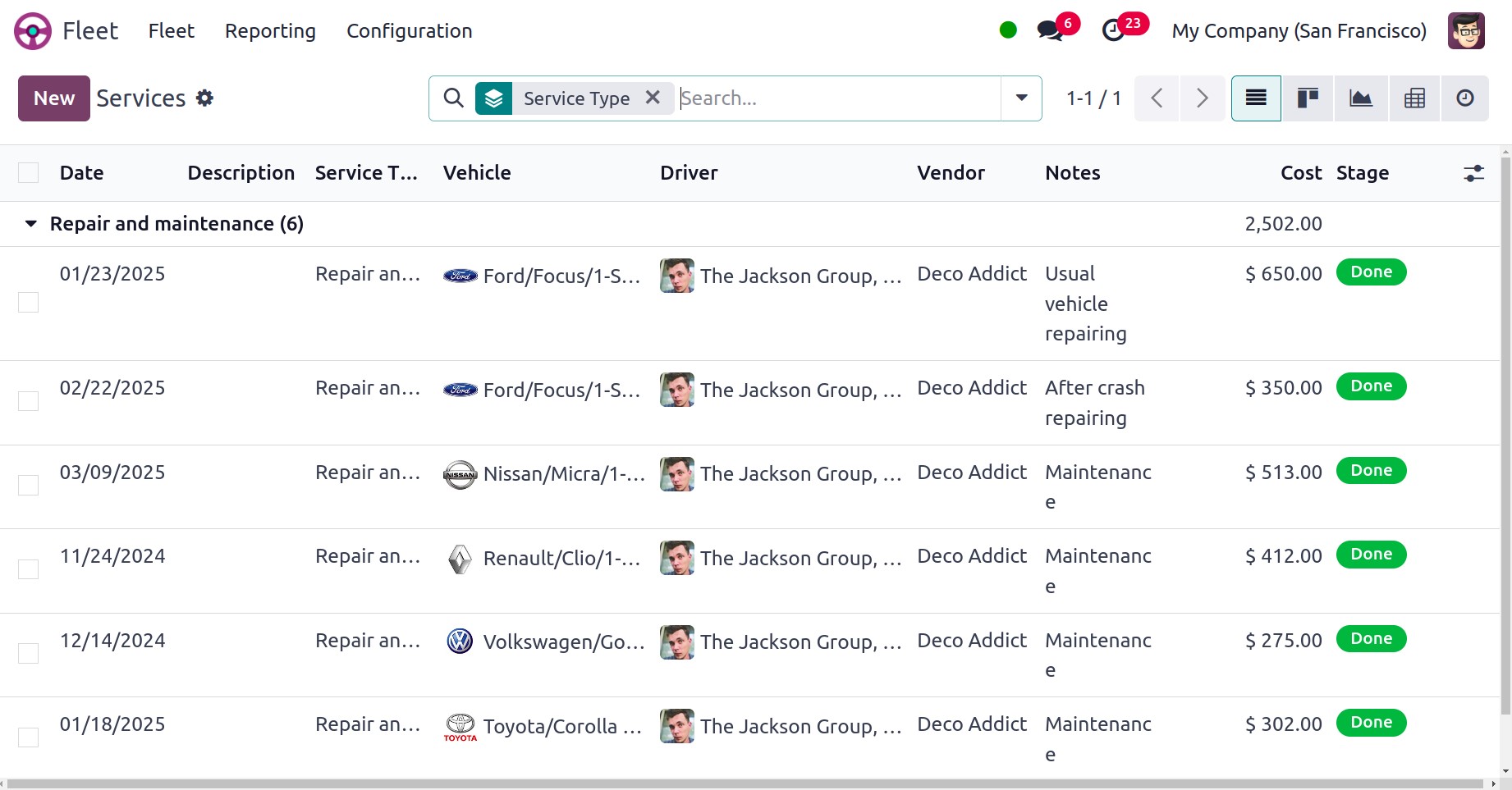Click the Nissan logo in the 03/09/2025 row
The image size is (1512, 790).
pyautogui.click(x=460, y=474)
